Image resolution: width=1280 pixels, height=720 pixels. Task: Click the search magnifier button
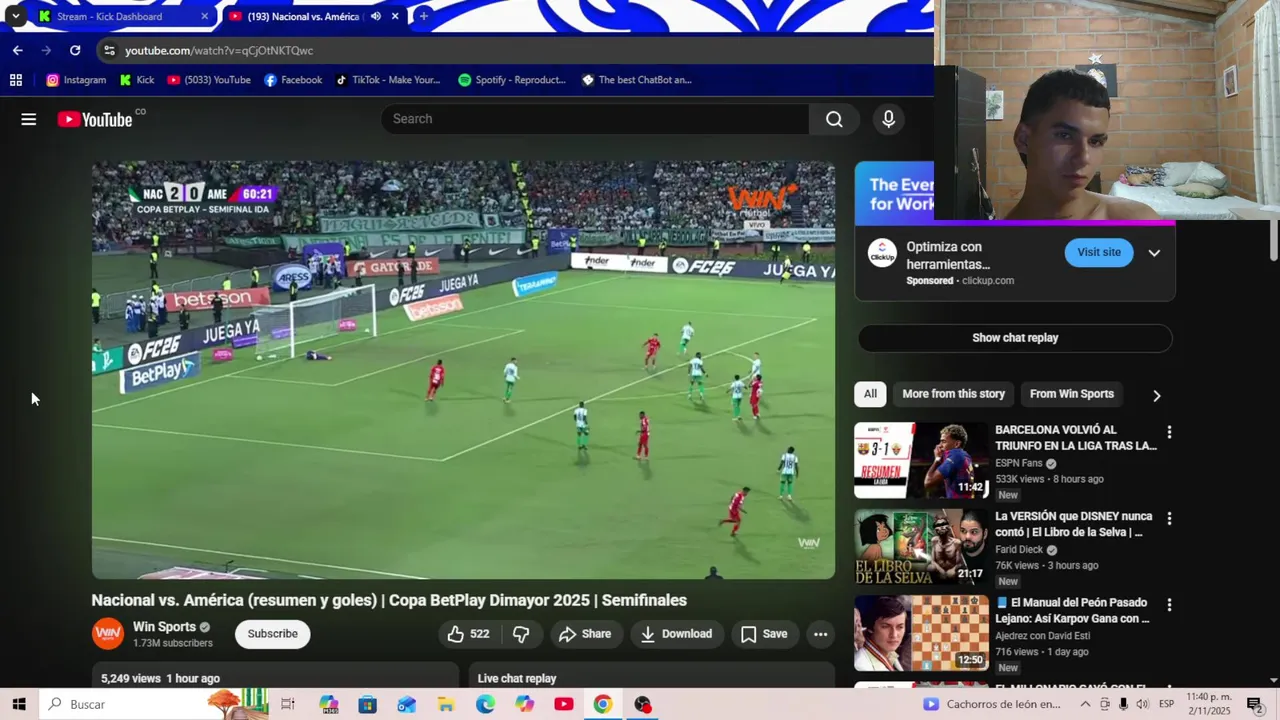point(834,119)
